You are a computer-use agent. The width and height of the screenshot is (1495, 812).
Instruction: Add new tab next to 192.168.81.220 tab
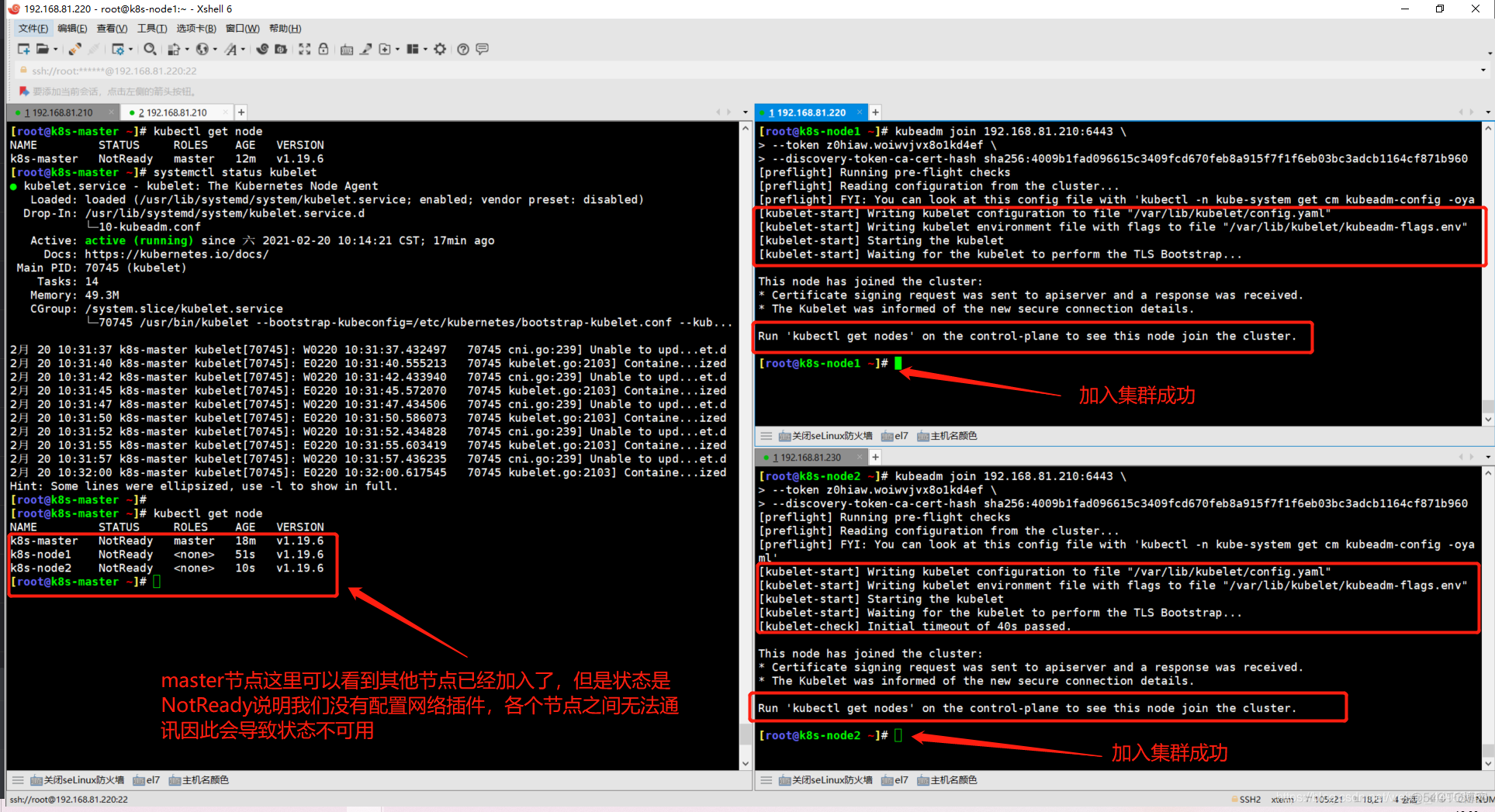[875, 112]
